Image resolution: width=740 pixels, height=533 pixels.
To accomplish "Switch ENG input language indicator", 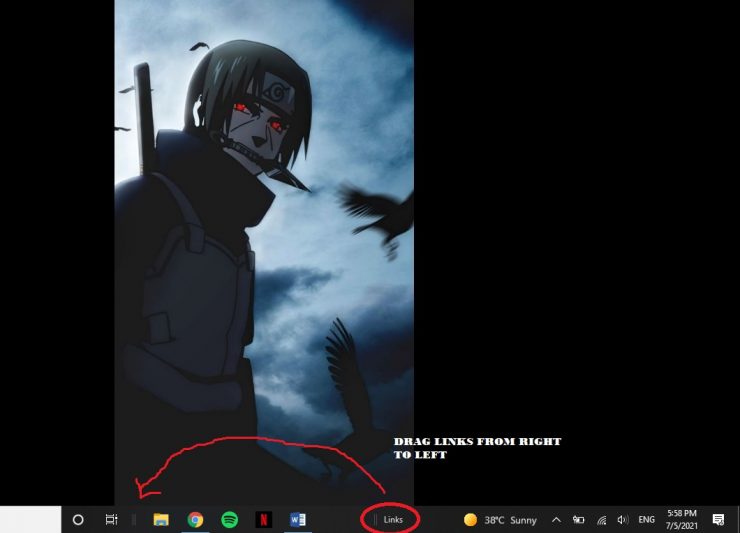I will point(646,520).
